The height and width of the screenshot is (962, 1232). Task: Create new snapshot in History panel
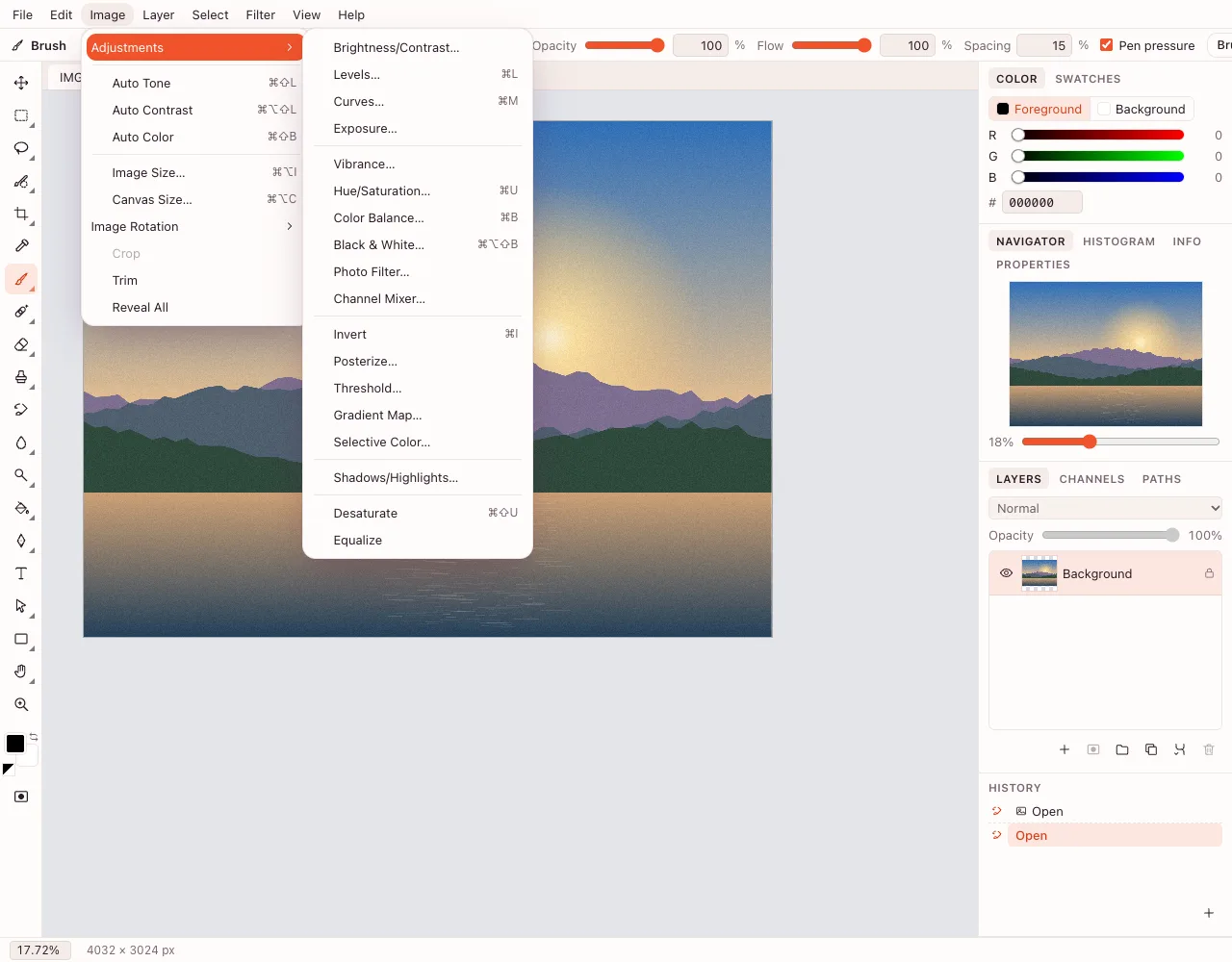tap(1209, 913)
